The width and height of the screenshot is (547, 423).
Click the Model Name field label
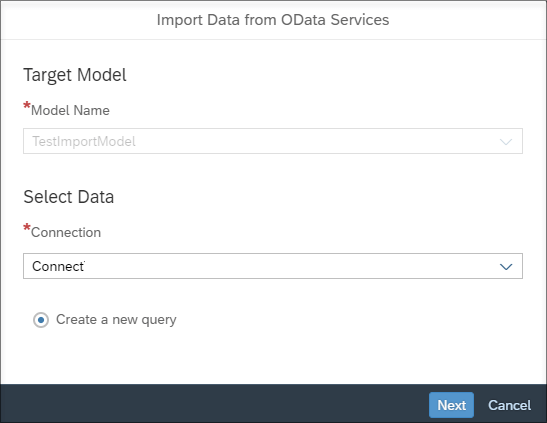[x=70, y=111]
